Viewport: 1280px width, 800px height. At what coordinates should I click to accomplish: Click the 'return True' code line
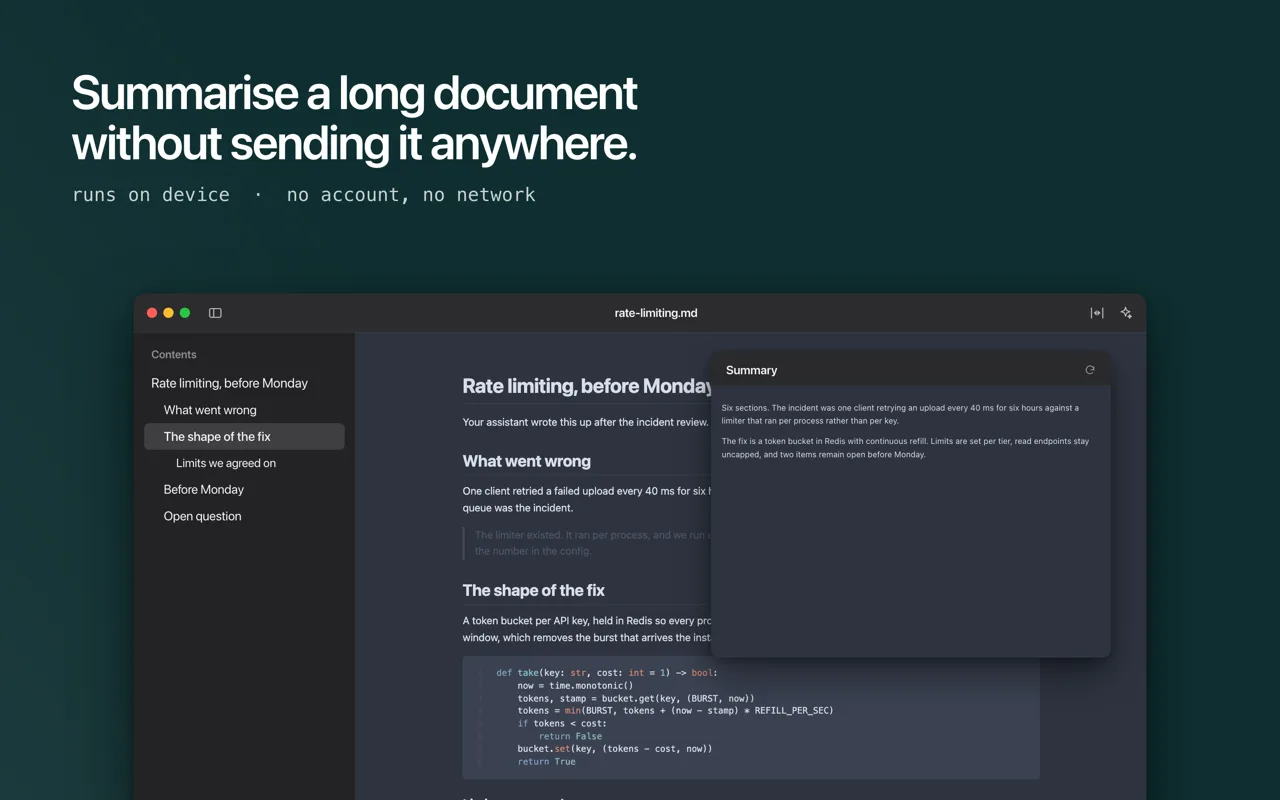coord(546,762)
